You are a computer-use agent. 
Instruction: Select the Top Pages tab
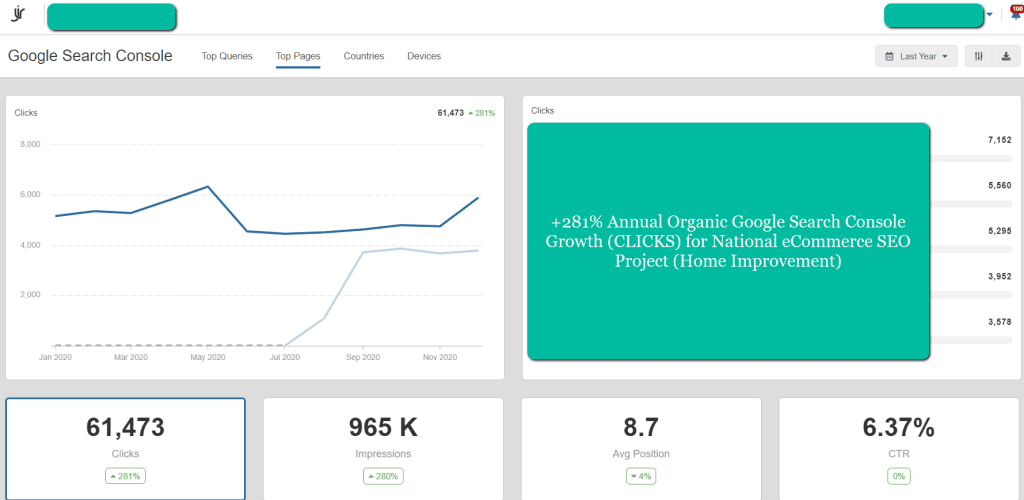tap(298, 56)
